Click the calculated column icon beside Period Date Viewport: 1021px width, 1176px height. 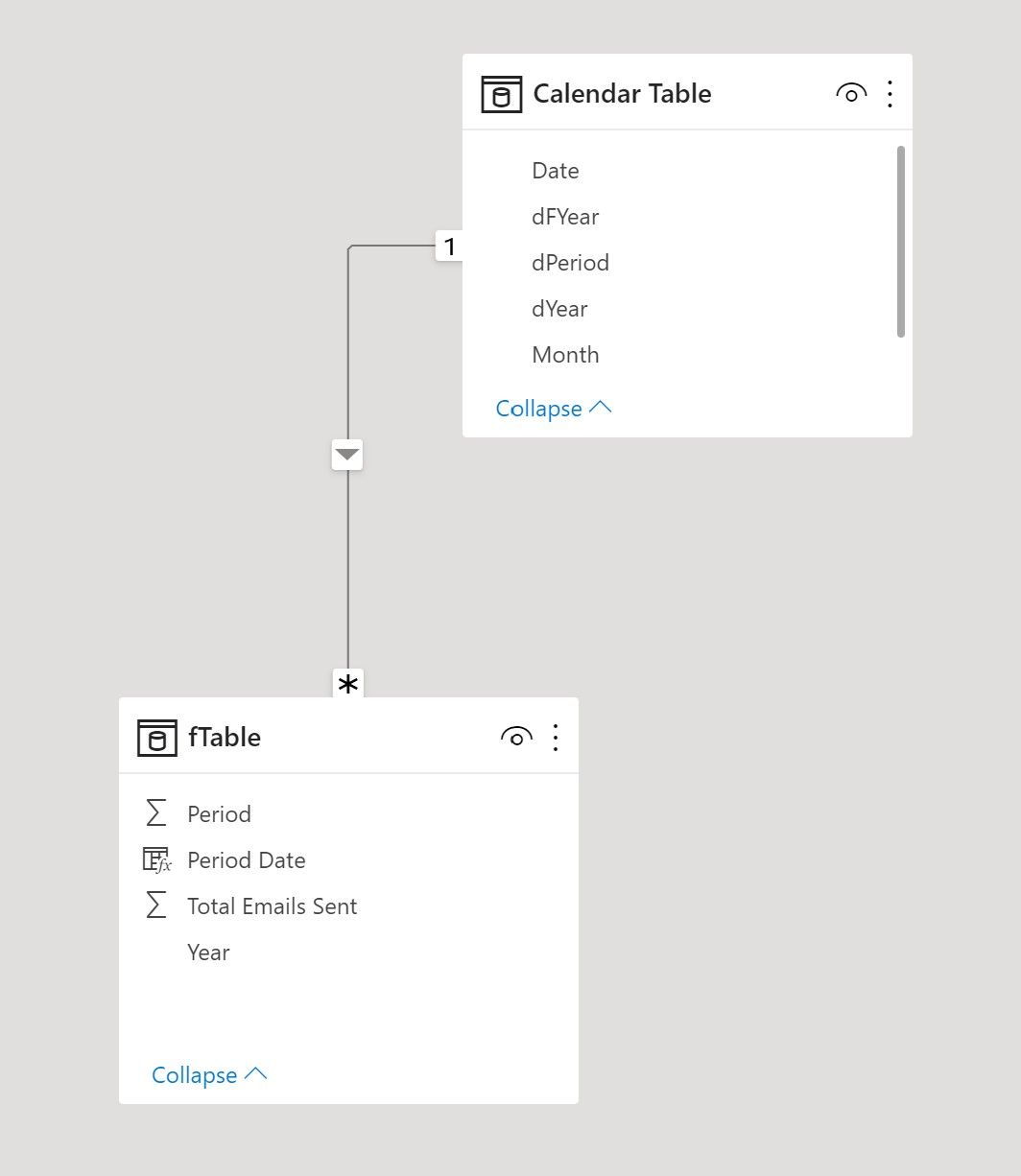pyautogui.click(x=156, y=859)
